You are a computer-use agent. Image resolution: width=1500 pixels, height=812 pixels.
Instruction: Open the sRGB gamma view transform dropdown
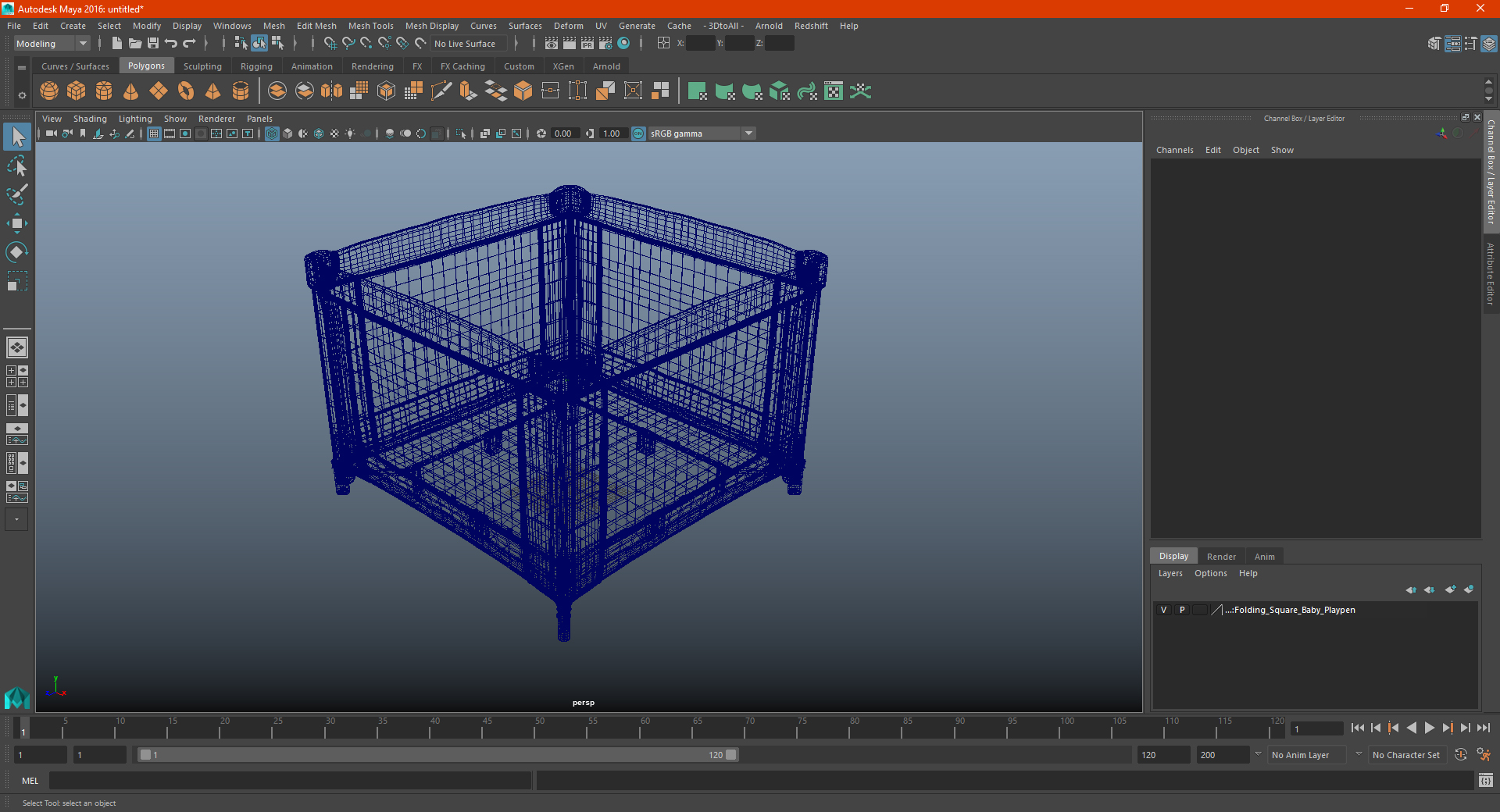(702, 134)
